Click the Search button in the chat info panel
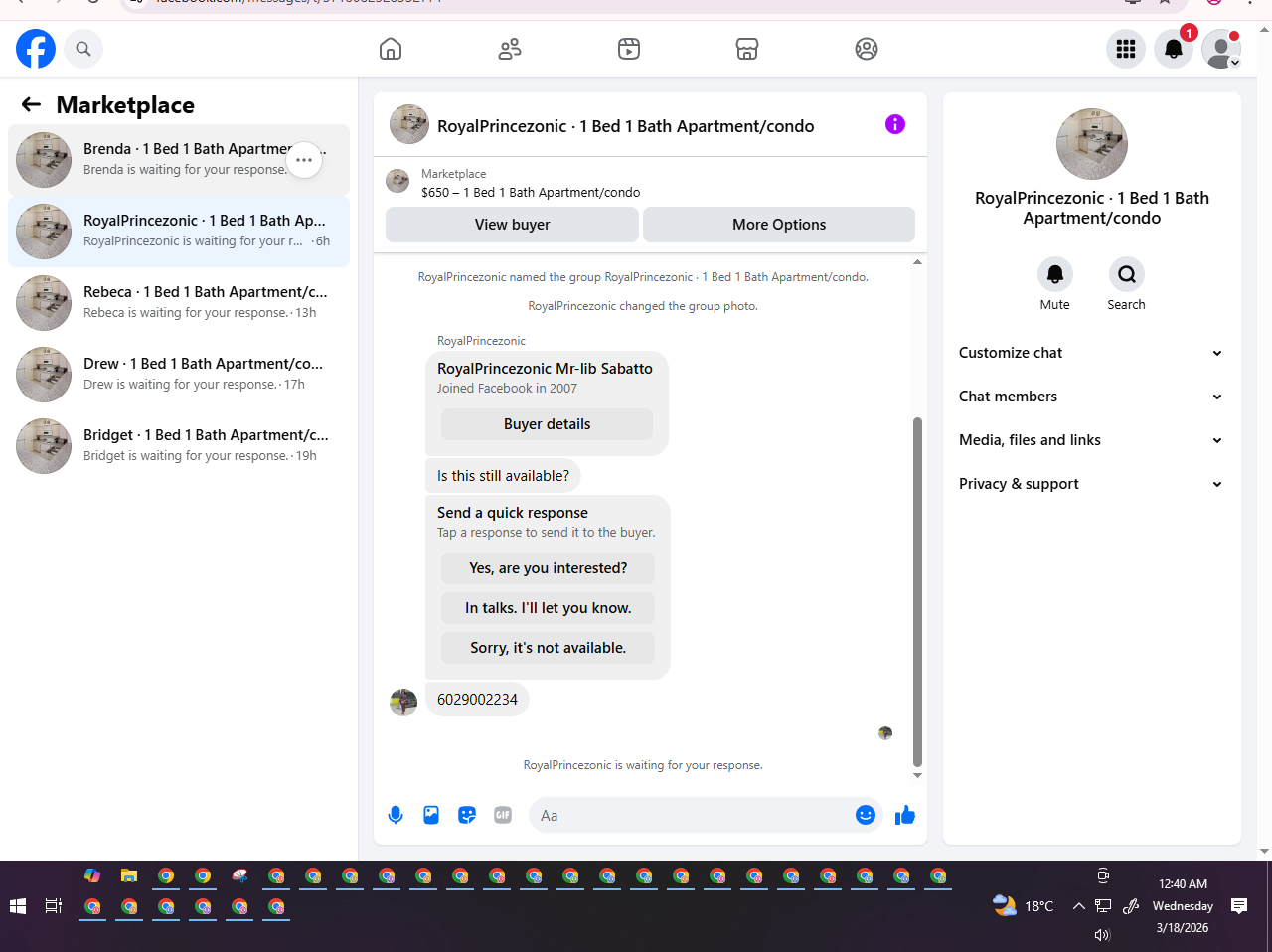This screenshot has height=952, width=1272. pyautogui.click(x=1127, y=274)
